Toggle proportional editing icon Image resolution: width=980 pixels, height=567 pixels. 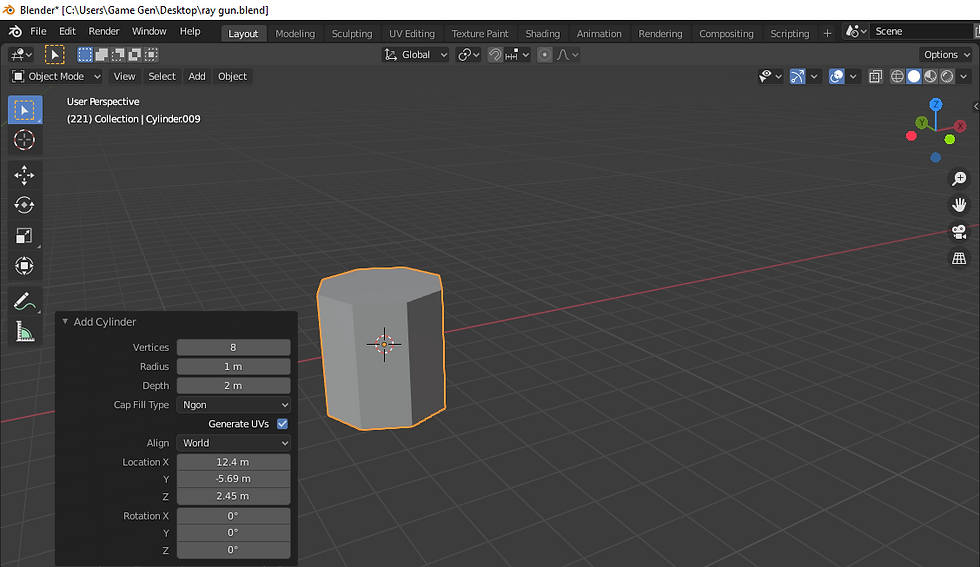tap(544, 55)
